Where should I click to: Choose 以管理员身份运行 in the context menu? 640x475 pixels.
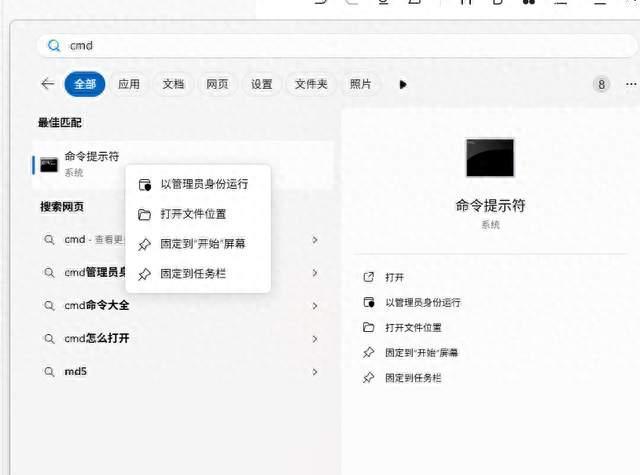click(198, 184)
